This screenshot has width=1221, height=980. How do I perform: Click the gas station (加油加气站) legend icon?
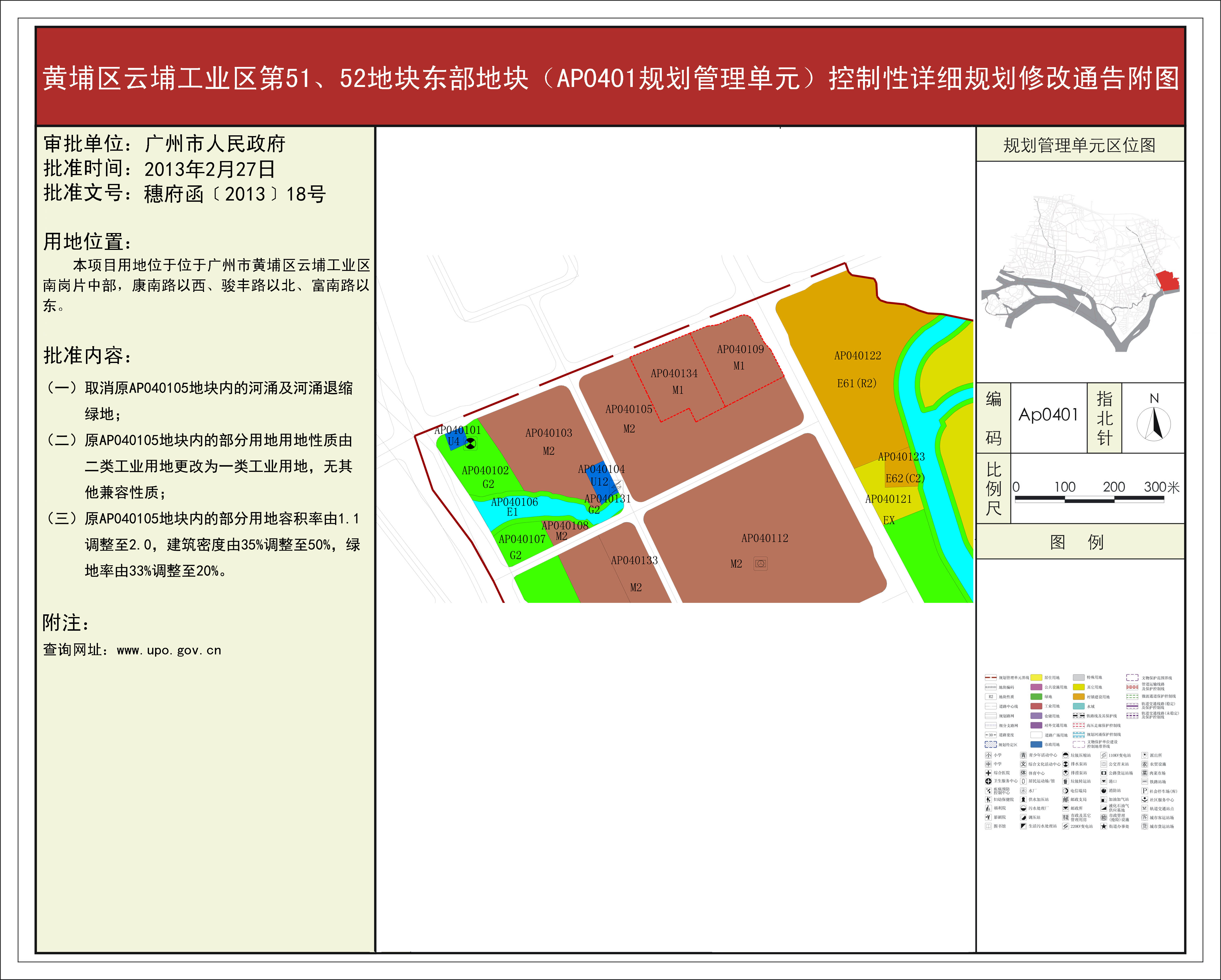(x=1104, y=800)
